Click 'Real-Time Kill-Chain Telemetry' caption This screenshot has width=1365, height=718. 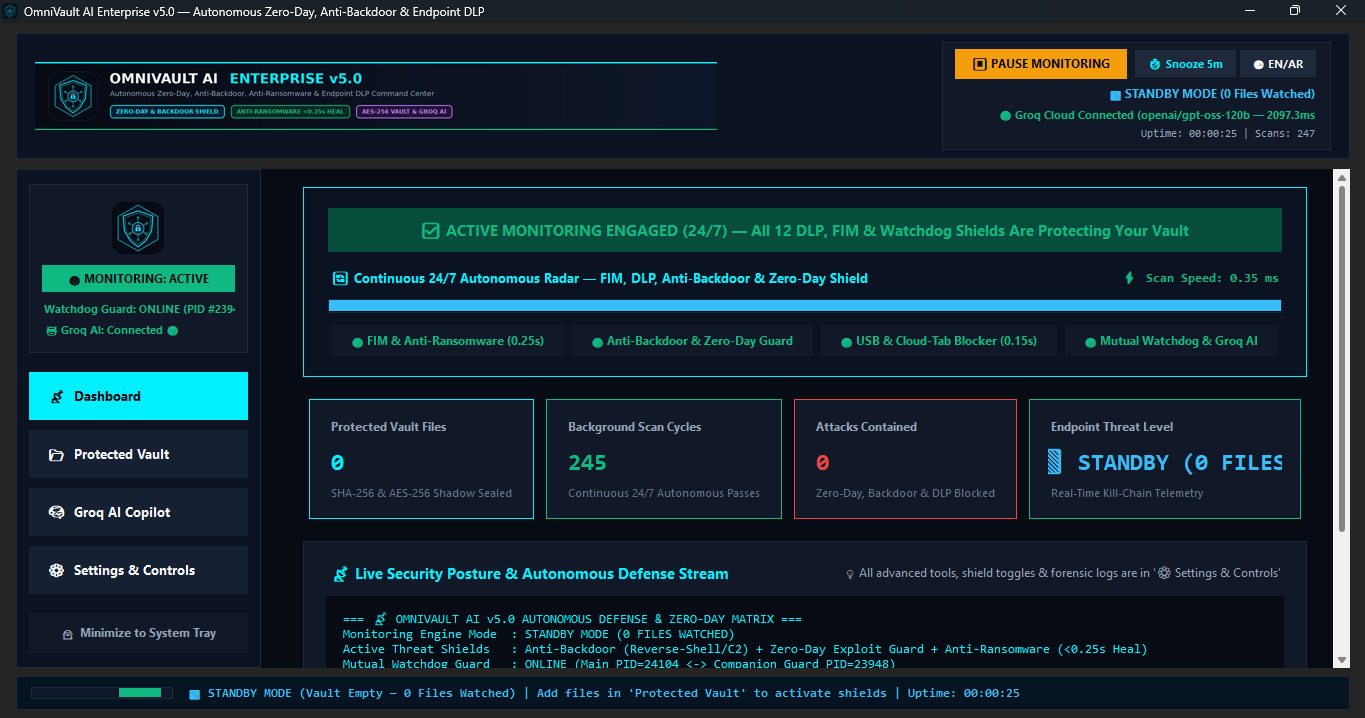point(1127,493)
